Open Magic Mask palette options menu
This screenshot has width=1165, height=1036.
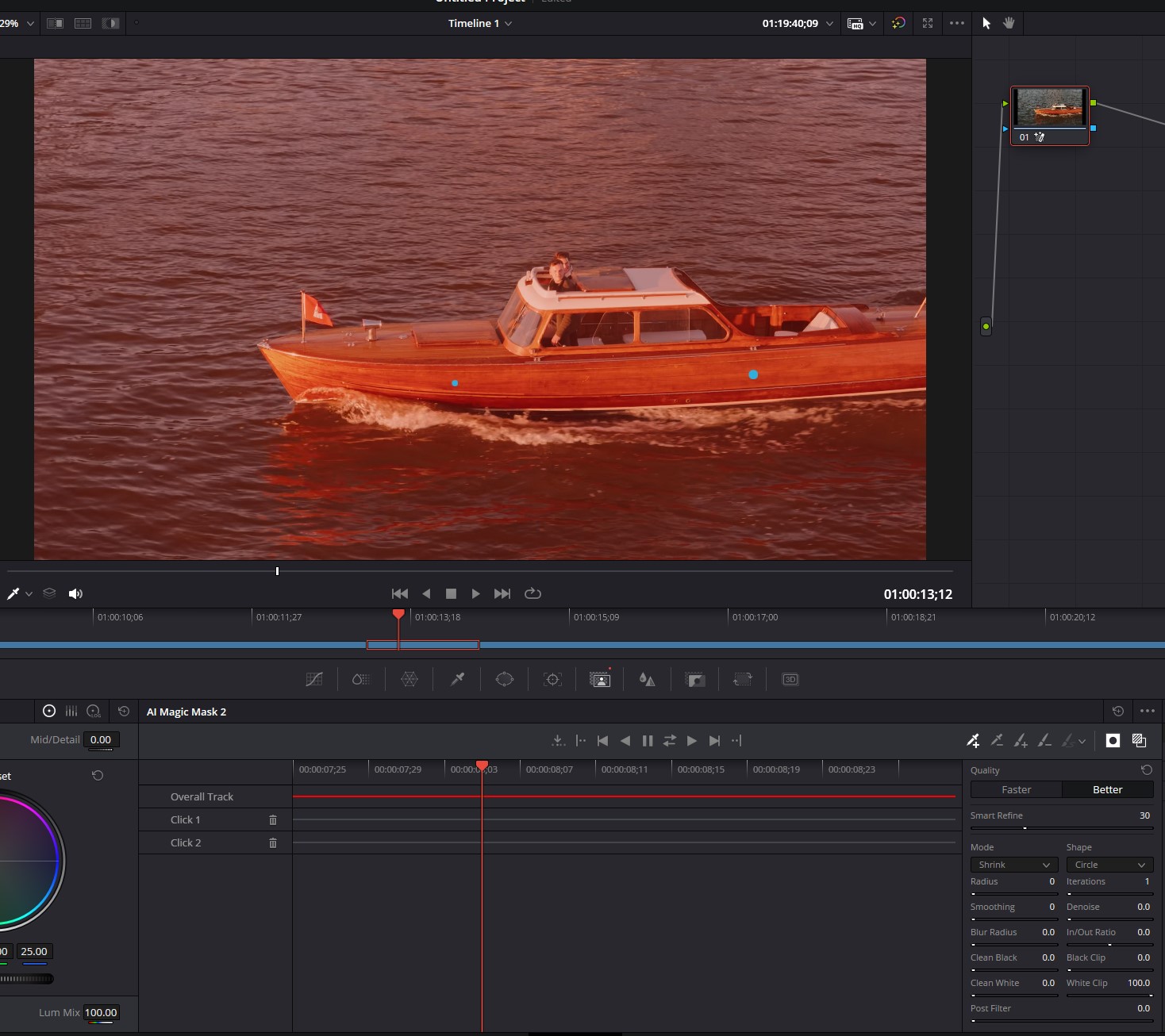pos(1148,711)
